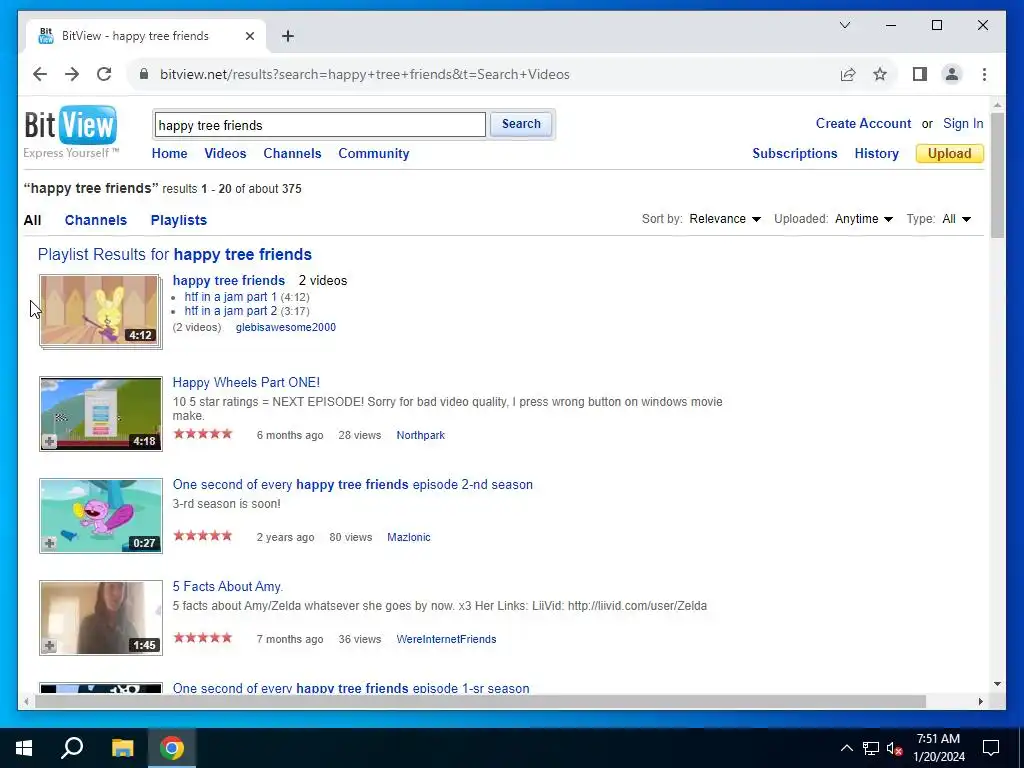
Task: Click the Sign In link
Action: (963, 123)
